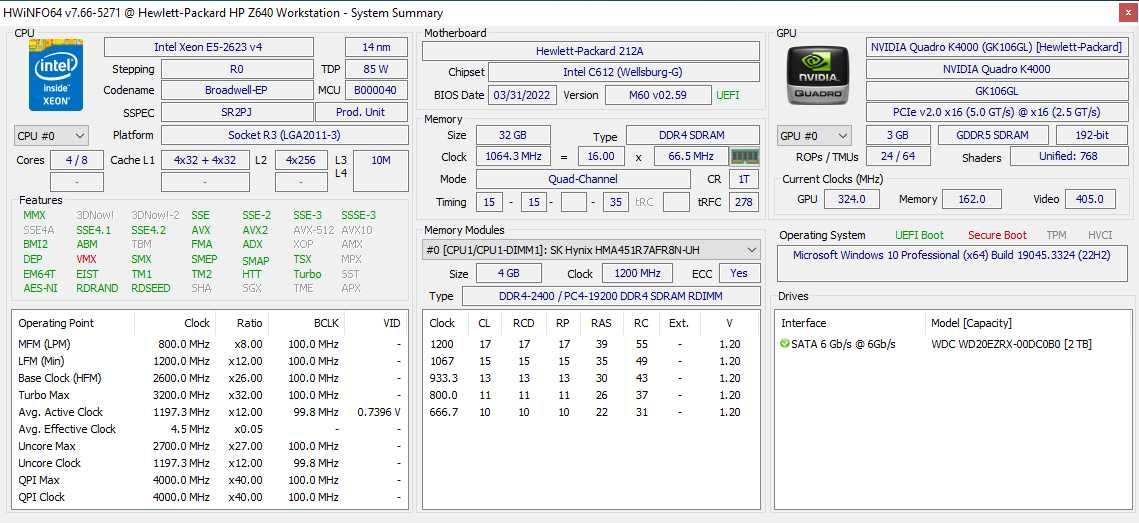
Task: Click the AVX2 feature flag
Action: point(255,230)
